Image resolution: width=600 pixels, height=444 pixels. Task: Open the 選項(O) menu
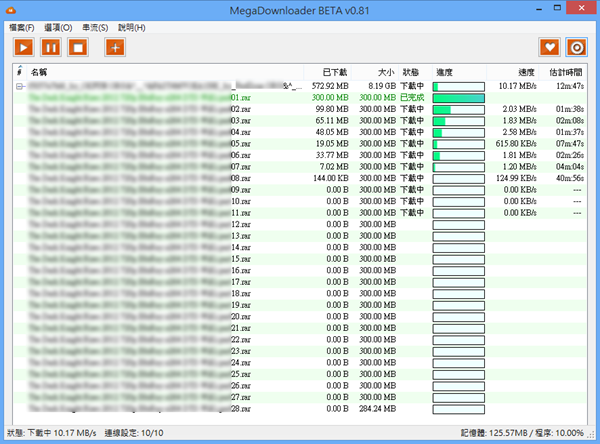coord(59,27)
